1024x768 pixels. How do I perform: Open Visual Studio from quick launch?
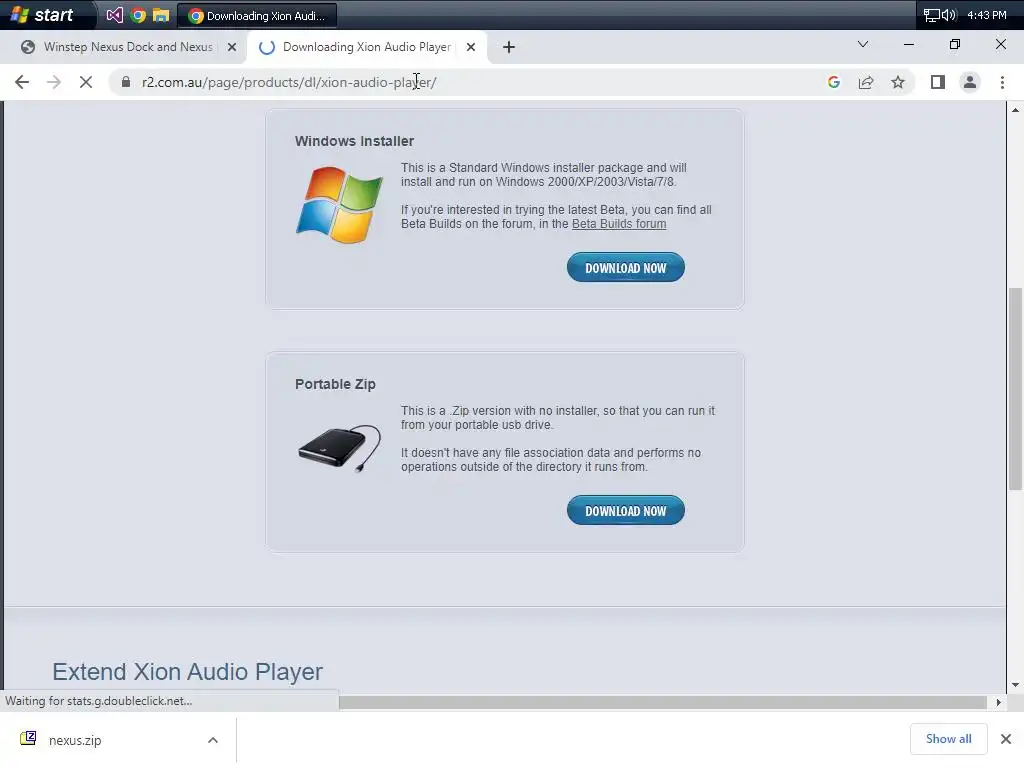coord(114,14)
